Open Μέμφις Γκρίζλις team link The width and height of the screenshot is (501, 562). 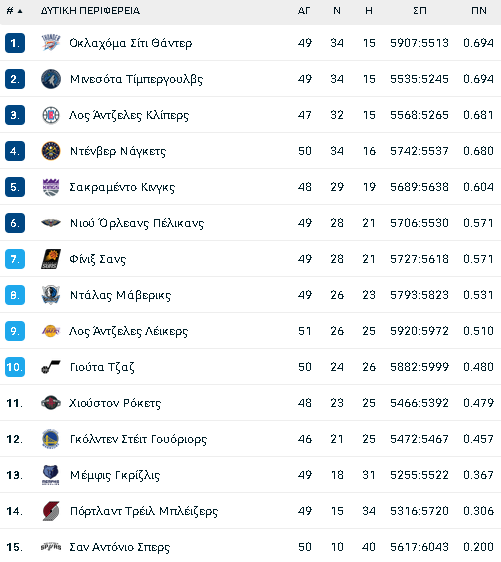point(115,475)
